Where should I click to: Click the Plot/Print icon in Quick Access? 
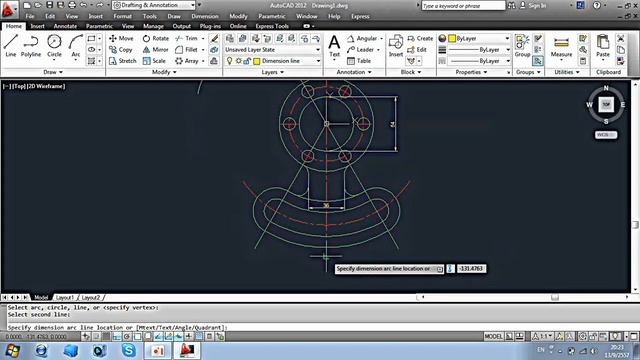pyautogui.click(x=72, y=5)
